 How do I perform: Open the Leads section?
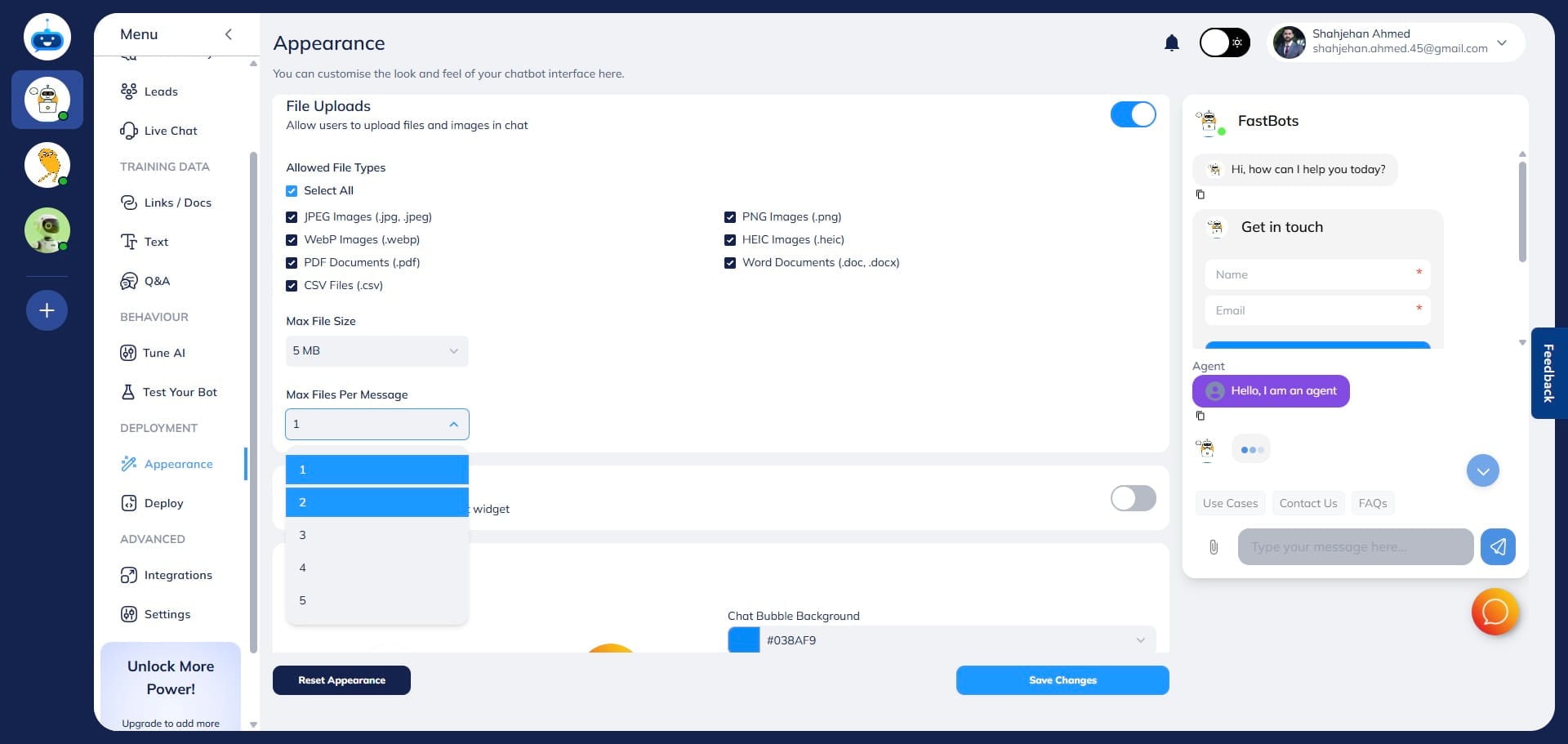[161, 91]
